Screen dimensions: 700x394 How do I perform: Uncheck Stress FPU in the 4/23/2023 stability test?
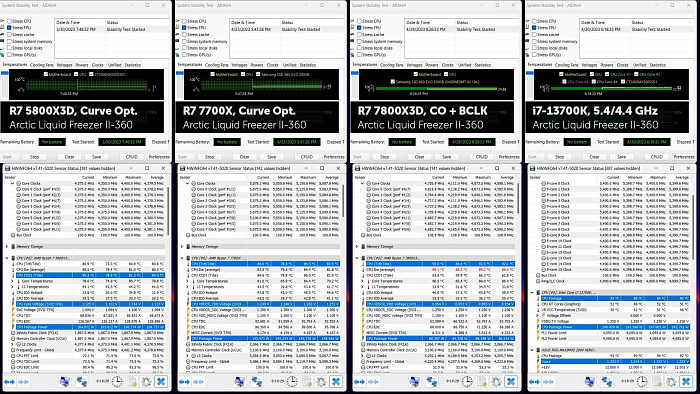click(x=184, y=28)
